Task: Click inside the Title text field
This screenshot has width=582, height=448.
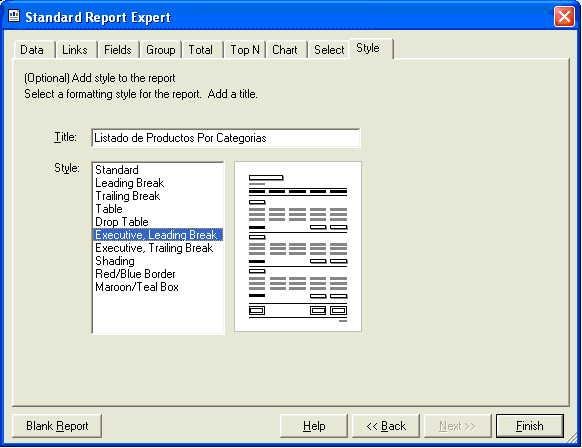Action: (x=226, y=138)
